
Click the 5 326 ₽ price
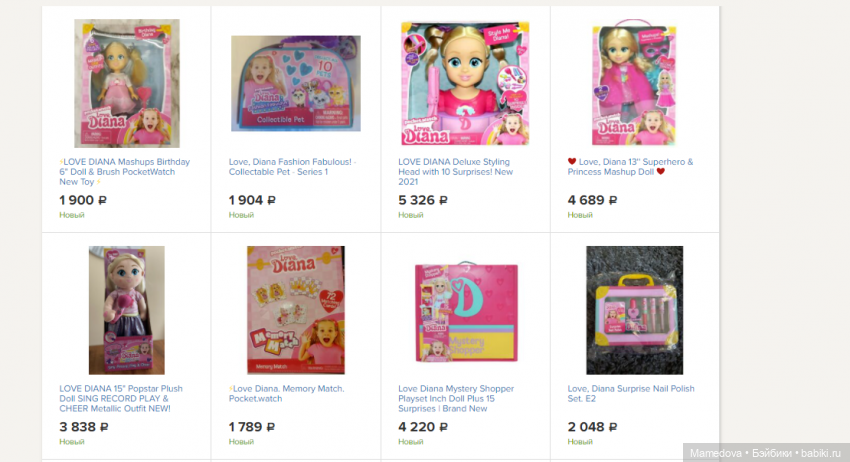pos(423,200)
